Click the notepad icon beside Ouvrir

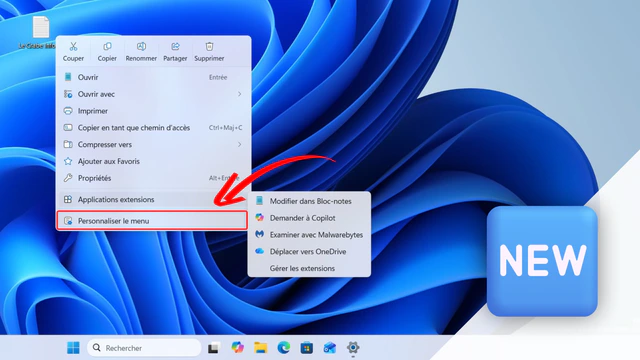[68, 77]
